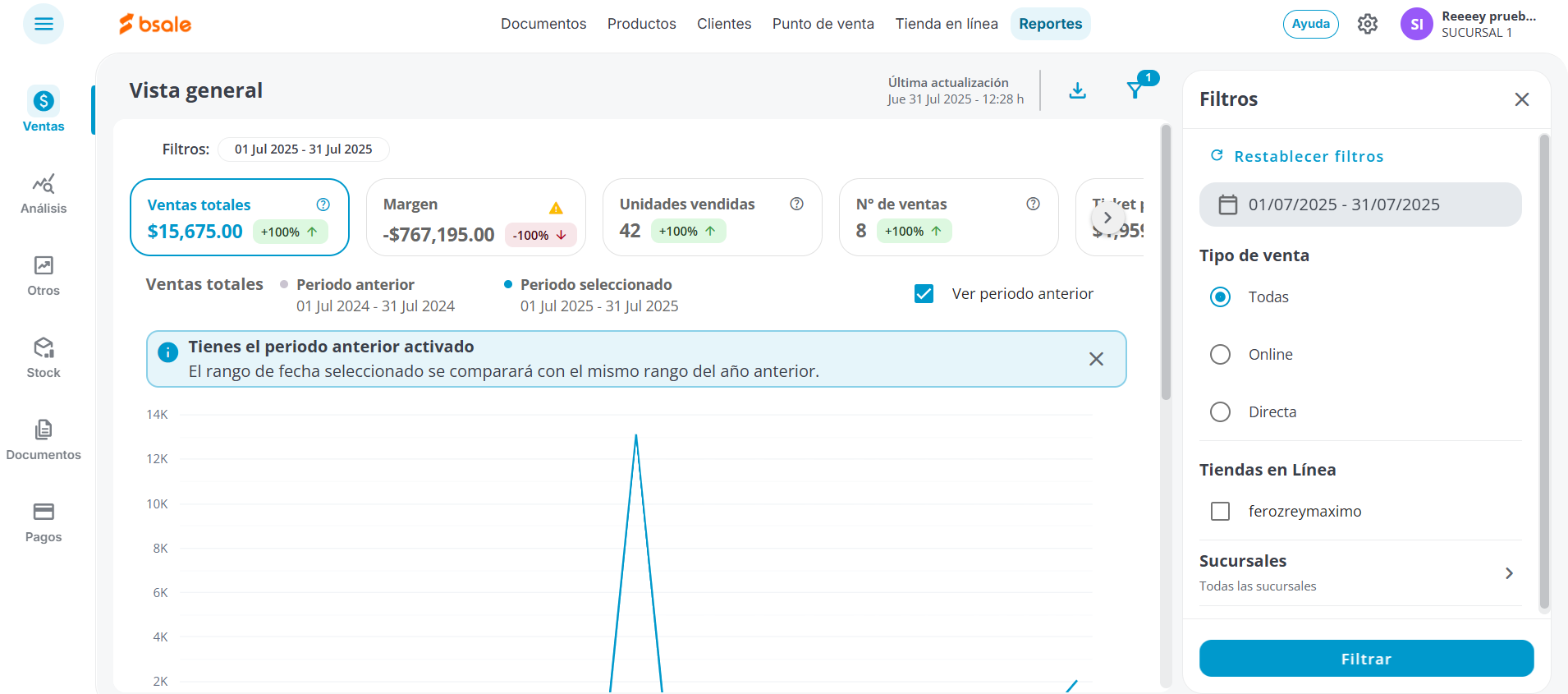The width and height of the screenshot is (1568, 694).
Task: Click 'Todas las sucursales' text
Action: click(x=1258, y=586)
